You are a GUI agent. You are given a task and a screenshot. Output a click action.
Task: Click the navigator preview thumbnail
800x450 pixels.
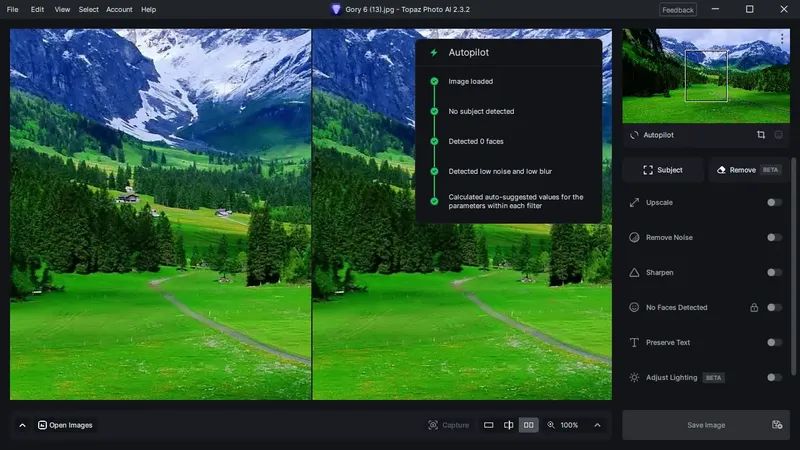tap(706, 76)
